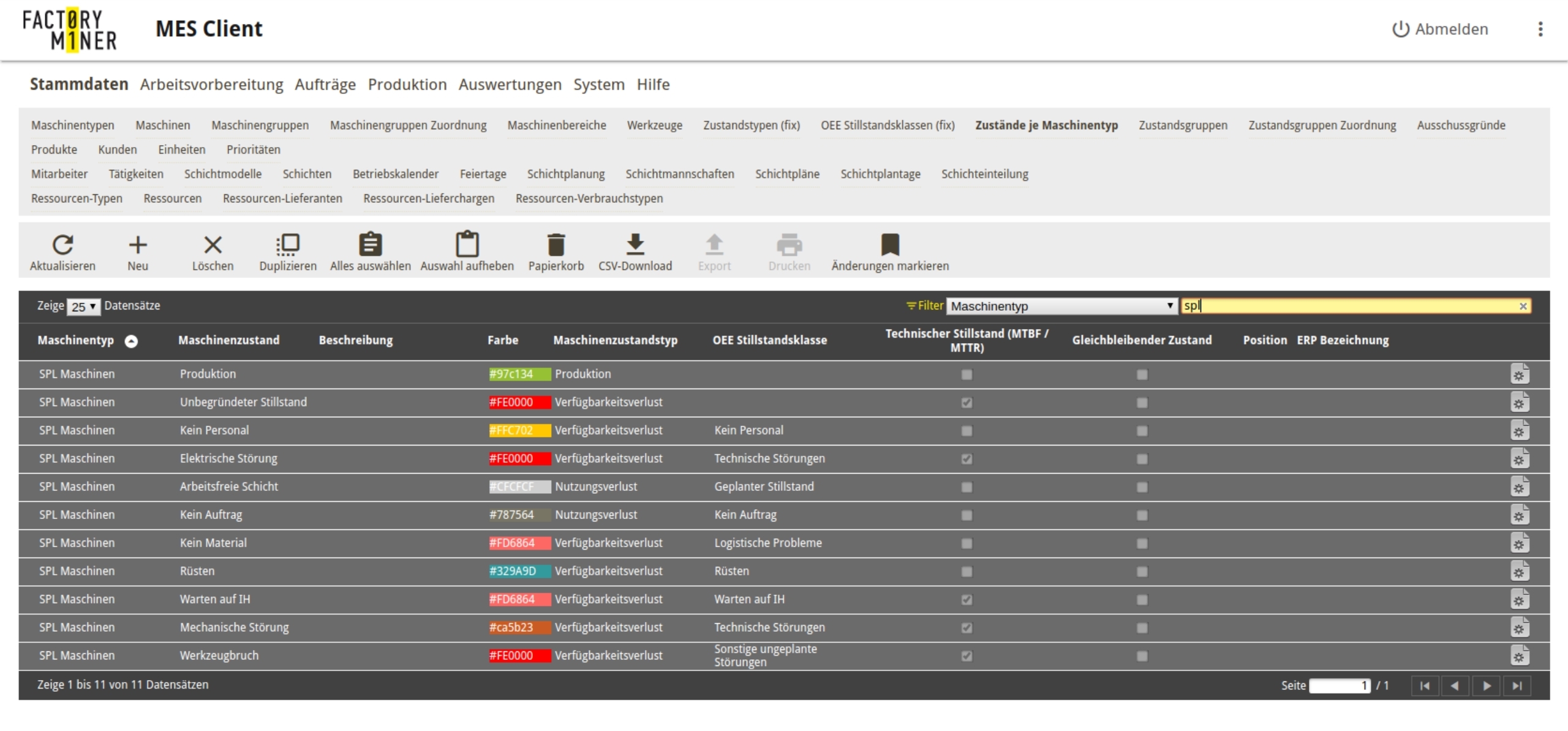Click the #329A9D color swatch for Rüsten
The image size is (1568, 731).
pyautogui.click(x=519, y=571)
